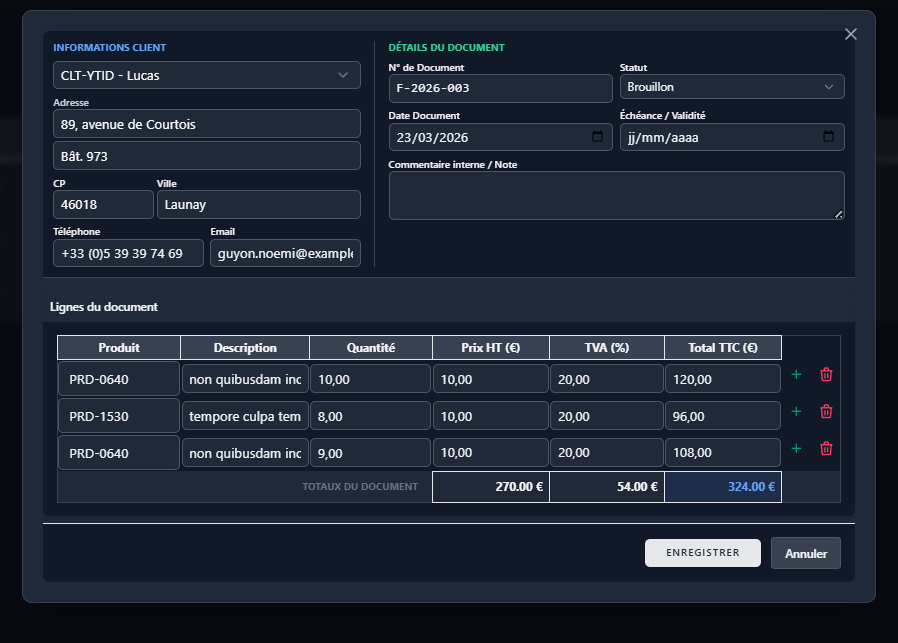This screenshot has width=898, height=643.
Task: Grab the note textarea resize handle
Action: 838,214
